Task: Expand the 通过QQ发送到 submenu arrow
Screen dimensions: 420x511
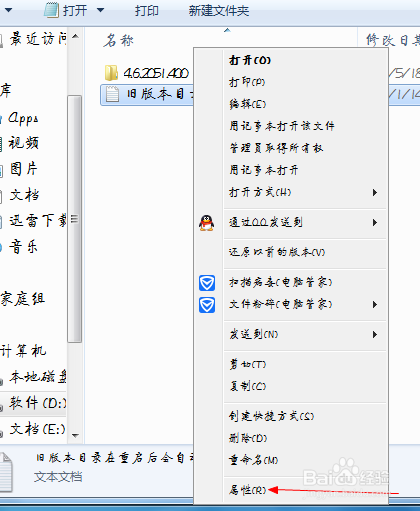Action: pos(375,223)
